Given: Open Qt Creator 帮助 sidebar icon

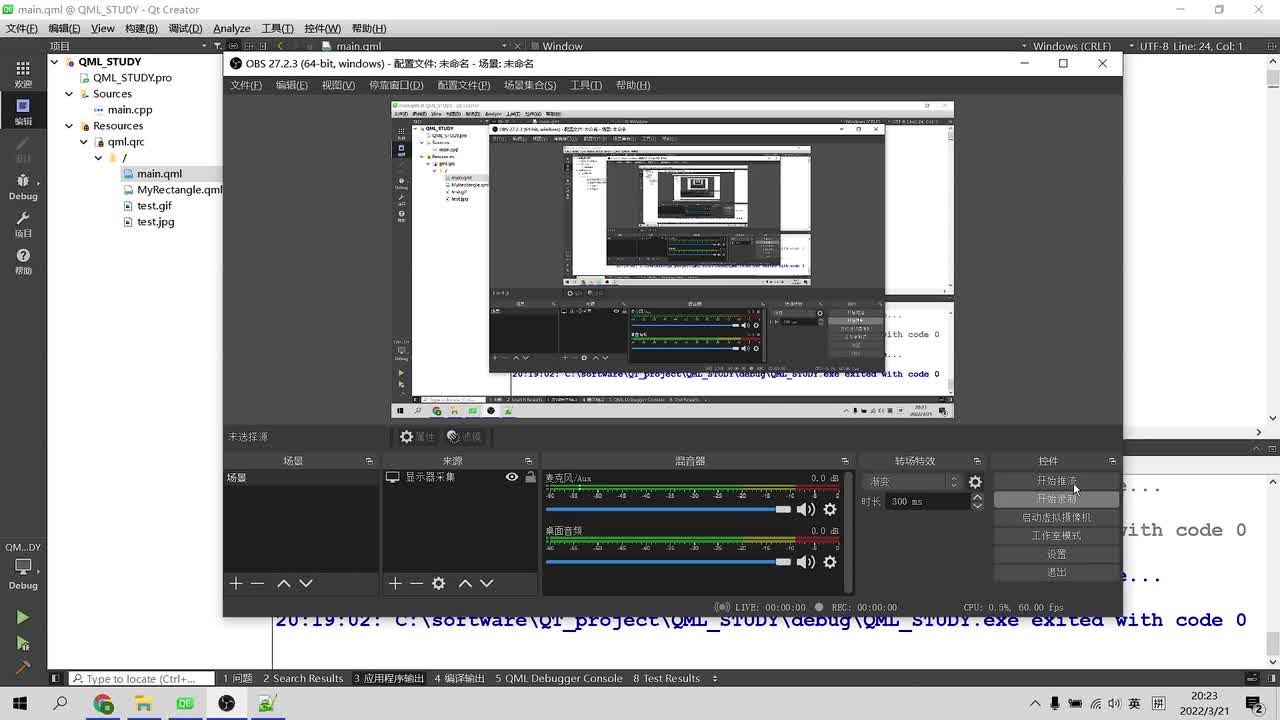Looking at the screenshot, I should [23, 262].
